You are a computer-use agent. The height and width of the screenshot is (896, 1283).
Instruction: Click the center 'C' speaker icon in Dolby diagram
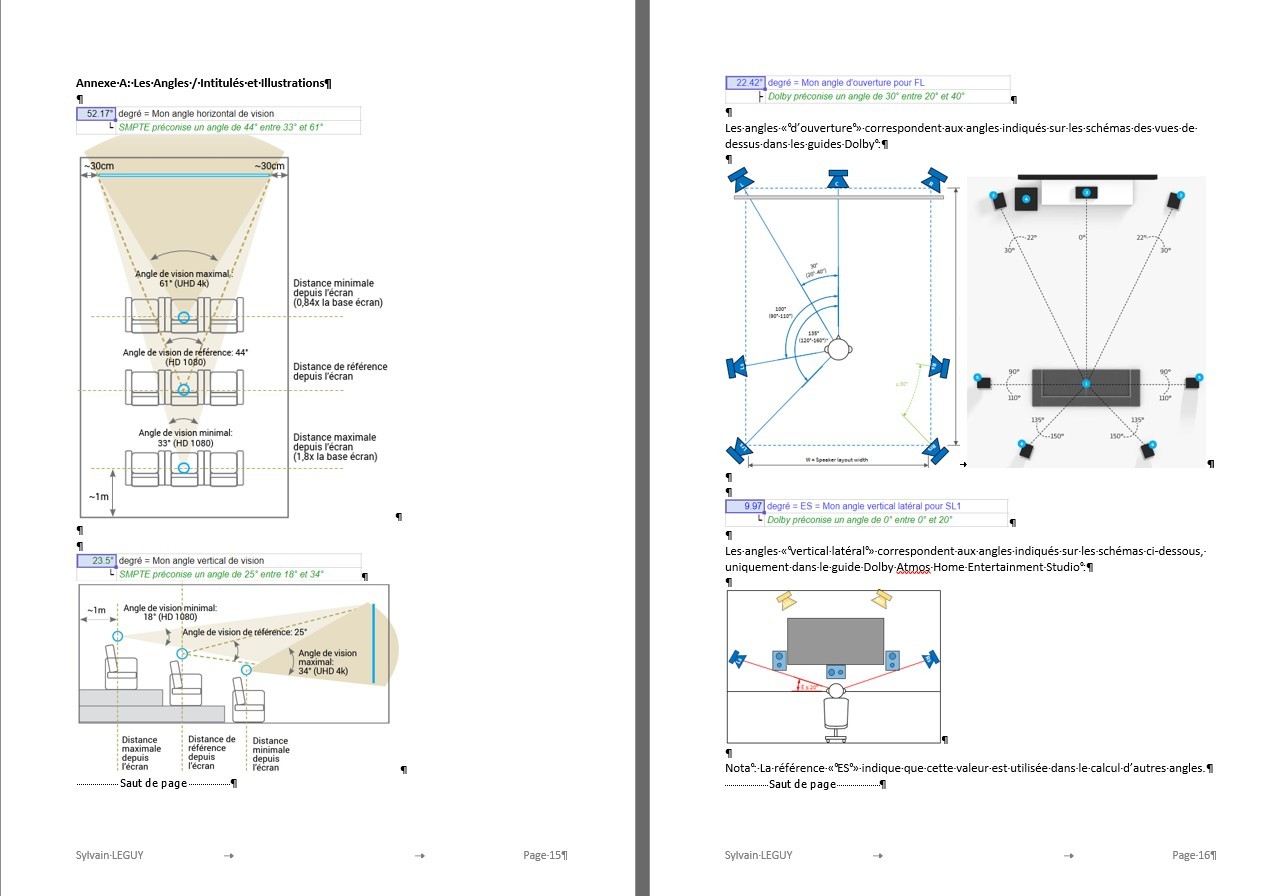pyautogui.click(x=837, y=181)
